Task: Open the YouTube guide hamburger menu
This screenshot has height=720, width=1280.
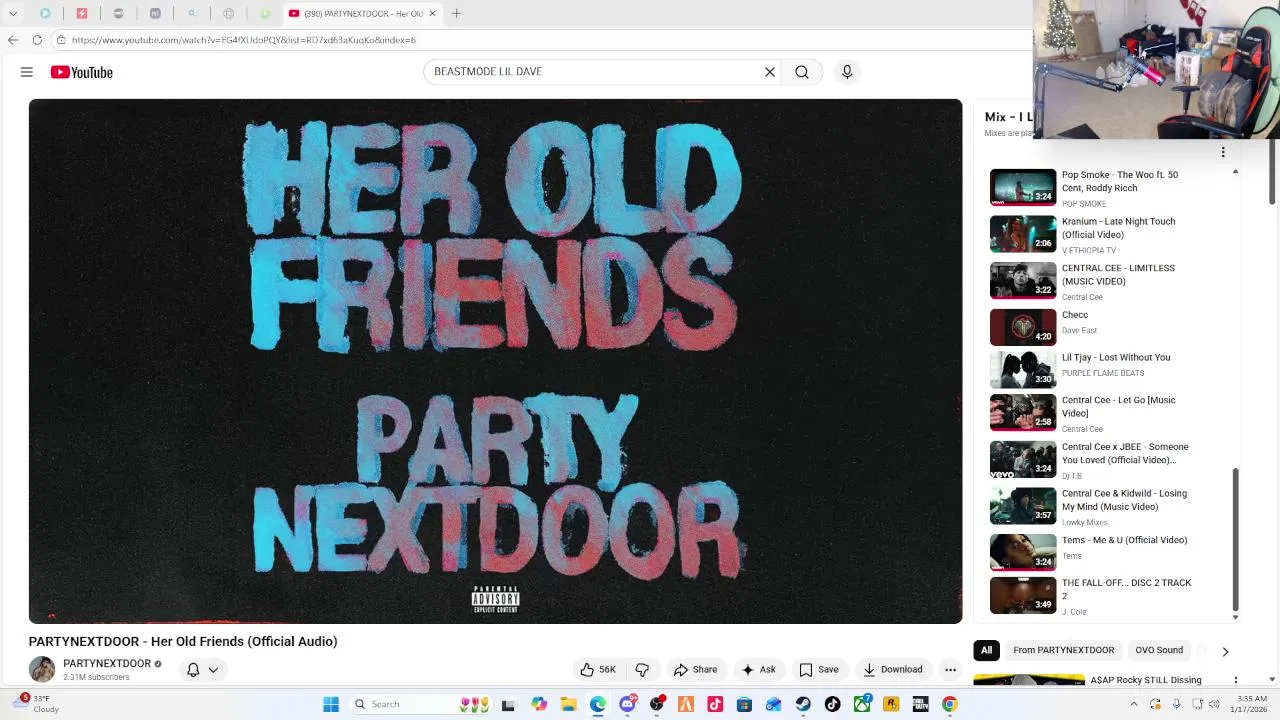Action: pyautogui.click(x=27, y=72)
